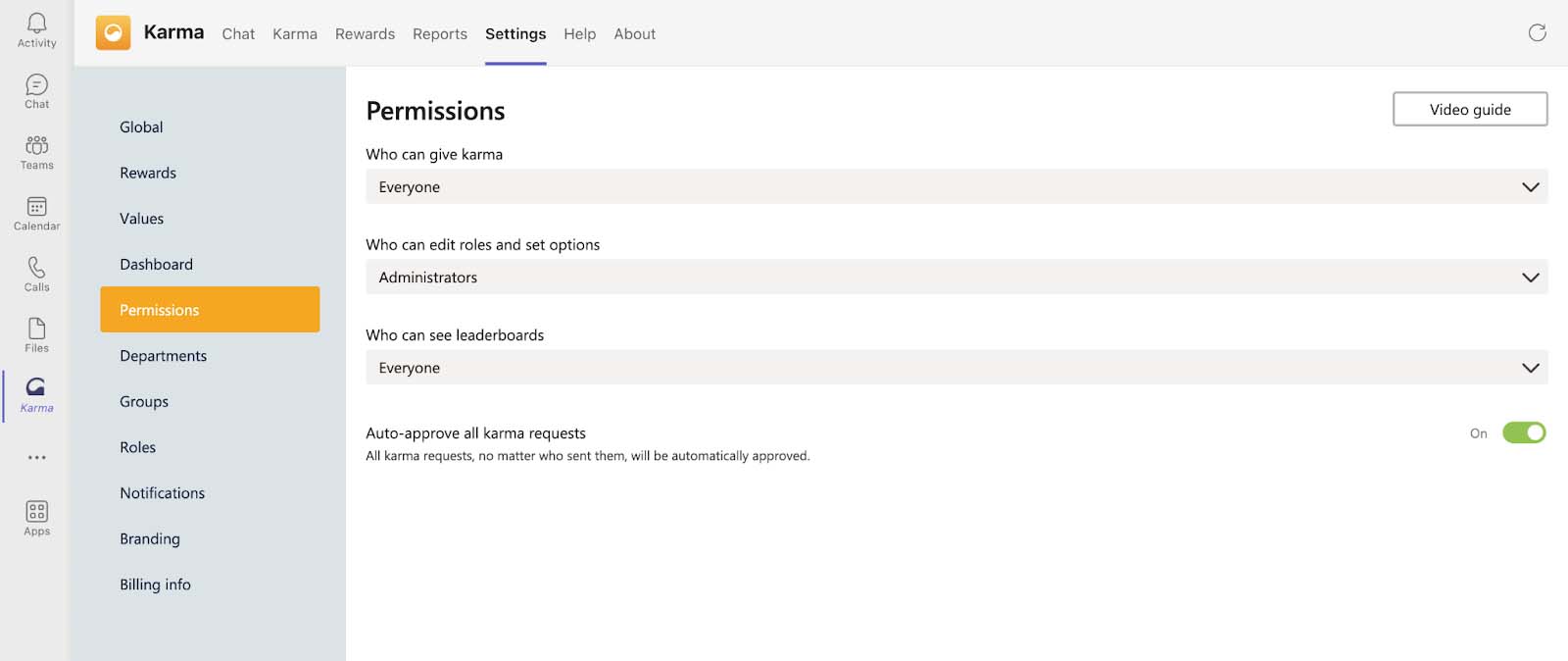Open Groups settings section
1568x661 pixels.
pyautogui.click(x=210, y=401)
